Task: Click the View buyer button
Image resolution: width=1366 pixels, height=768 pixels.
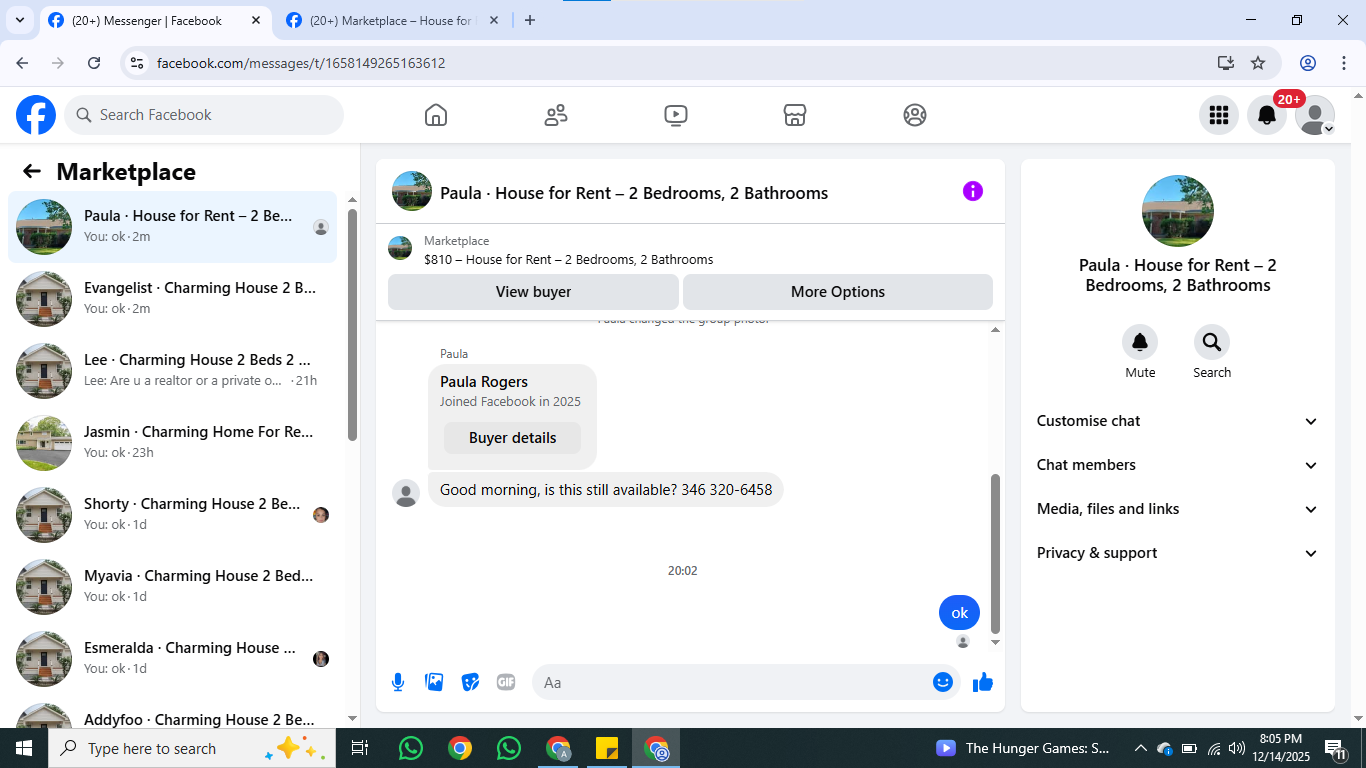Action: pyautogui.click(x=533, y=292)
